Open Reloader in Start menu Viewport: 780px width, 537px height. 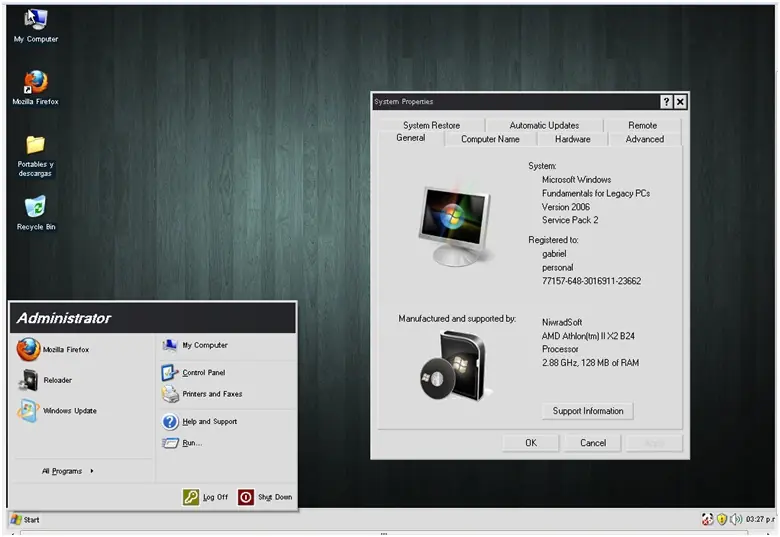(45, 380)
